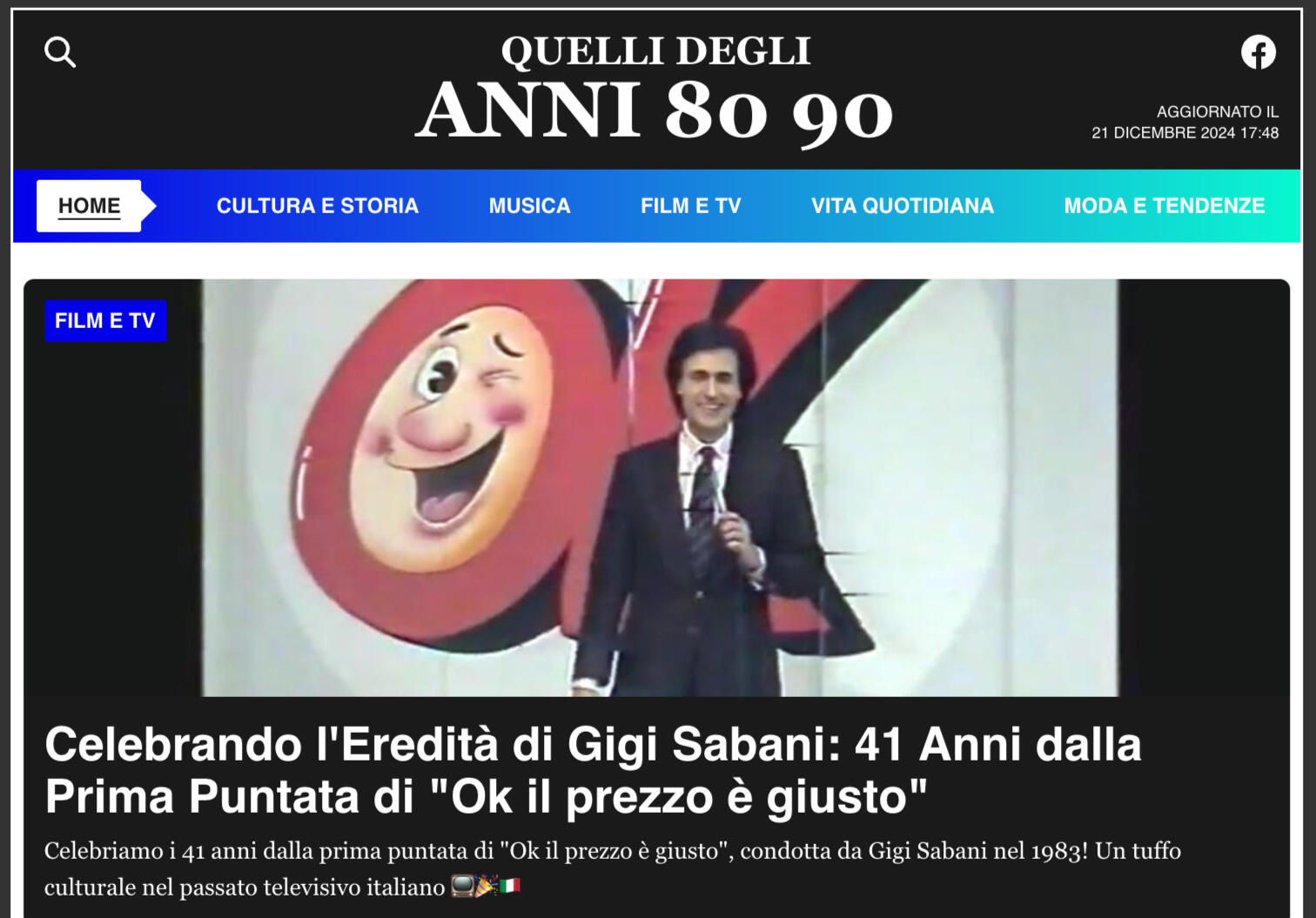Navigate to VITA QUOTIDIANA
Viewport: 1316px width, 918px height.
pyautogui.click(x=903, y=206)
